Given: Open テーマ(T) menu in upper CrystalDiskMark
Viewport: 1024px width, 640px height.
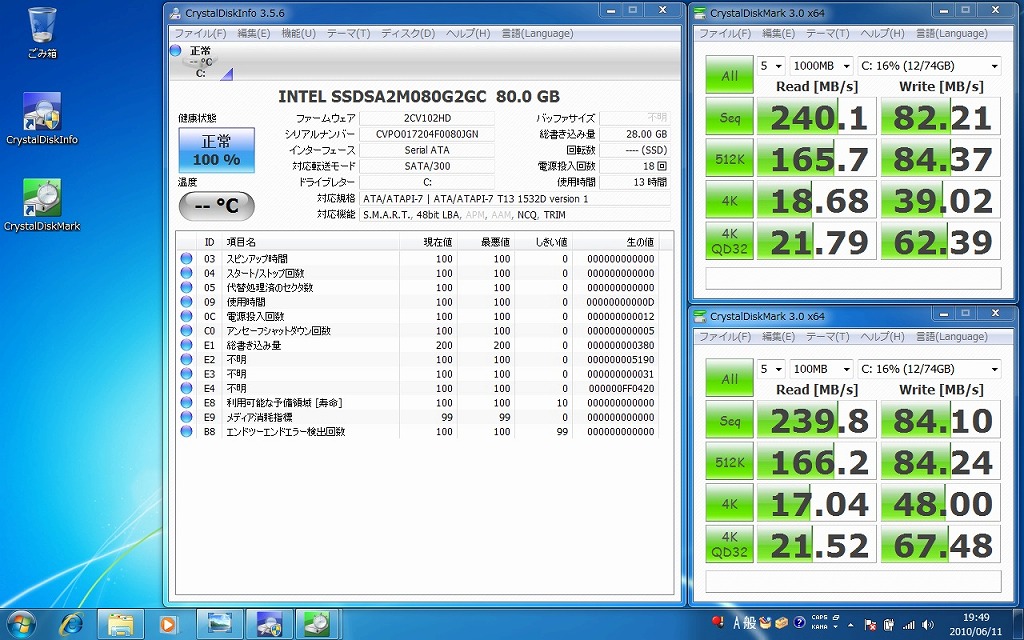Looking at the screenshot, I should [827, 33].
